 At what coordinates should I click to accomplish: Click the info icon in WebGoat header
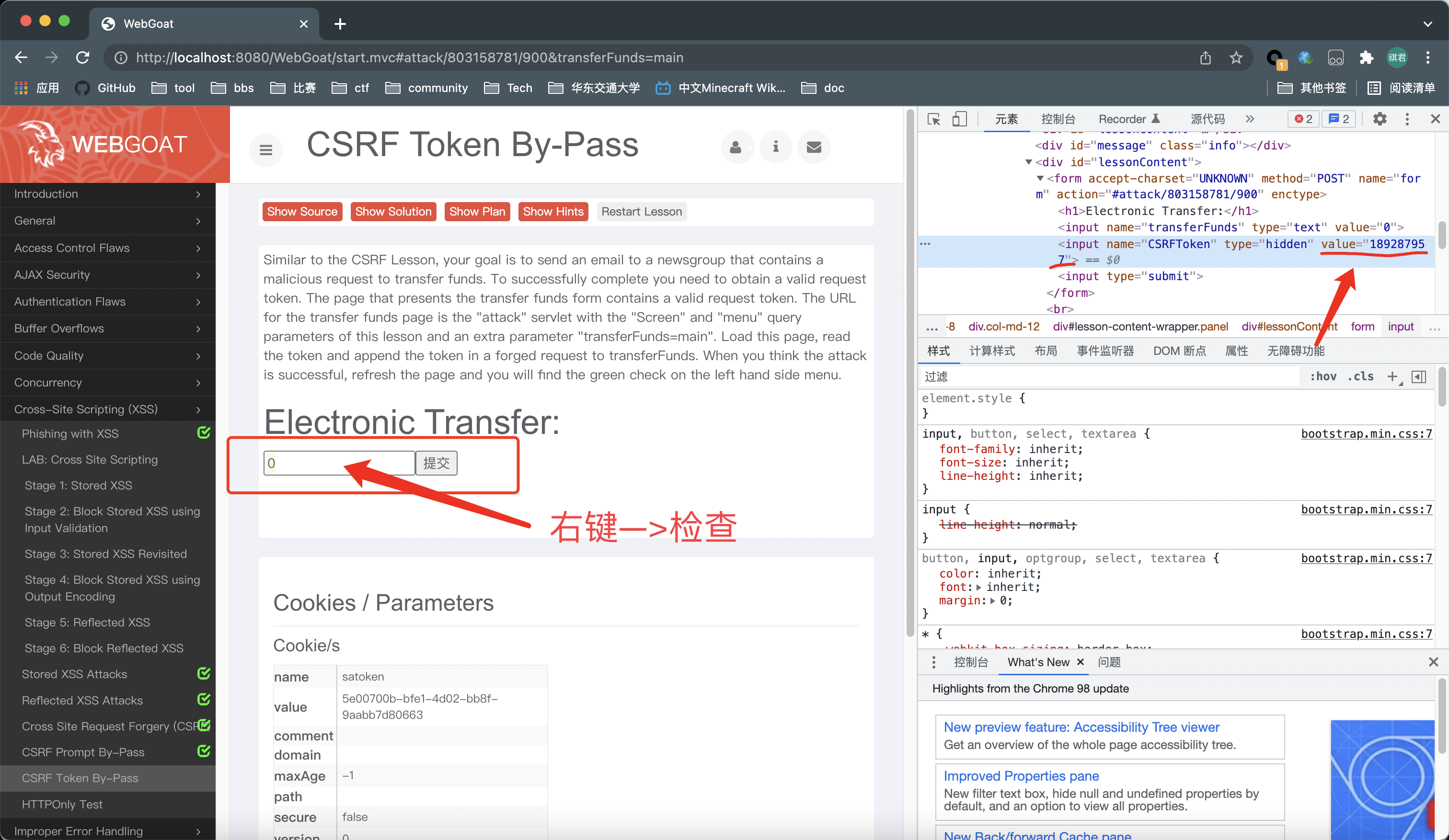[776, 147]
